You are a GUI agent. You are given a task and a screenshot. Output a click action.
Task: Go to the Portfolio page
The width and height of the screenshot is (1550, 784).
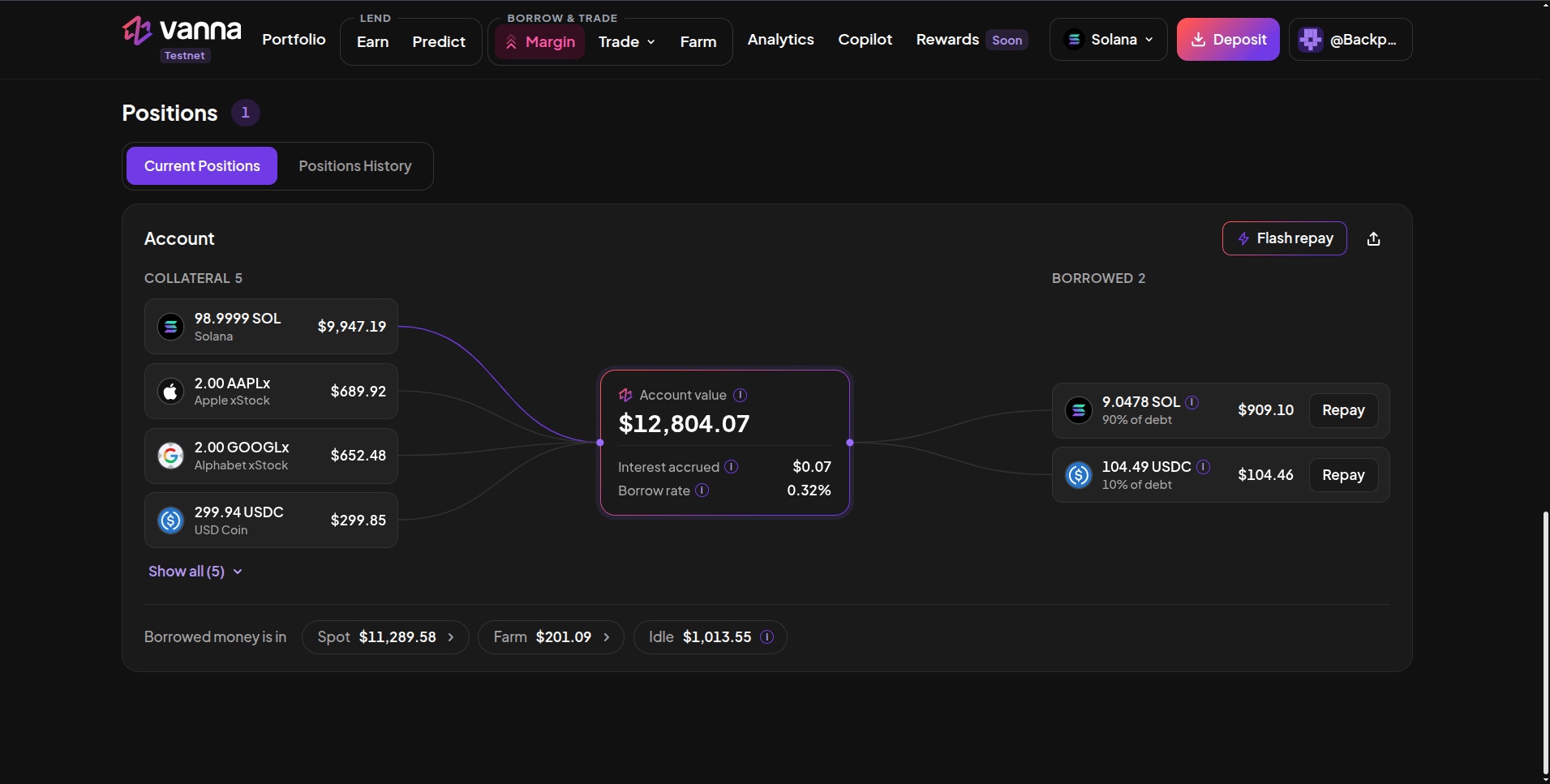pyautogui.click(x=294, y=40)
